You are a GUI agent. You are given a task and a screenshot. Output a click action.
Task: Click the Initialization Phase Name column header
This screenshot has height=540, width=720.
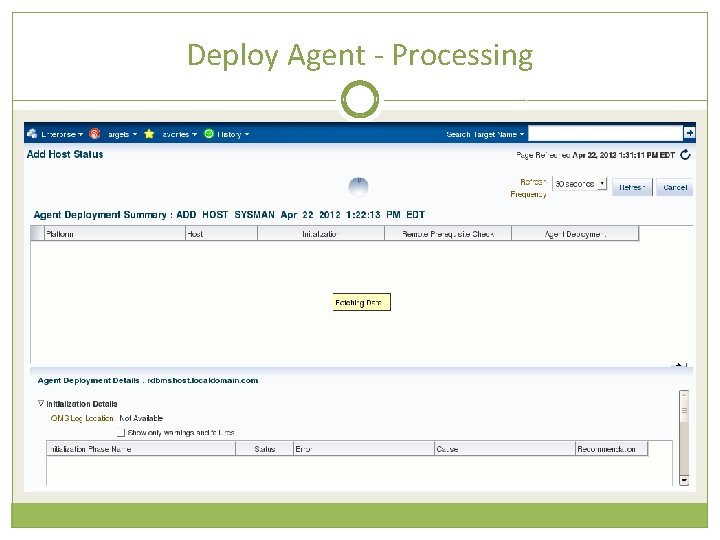(x=141, y=449)
